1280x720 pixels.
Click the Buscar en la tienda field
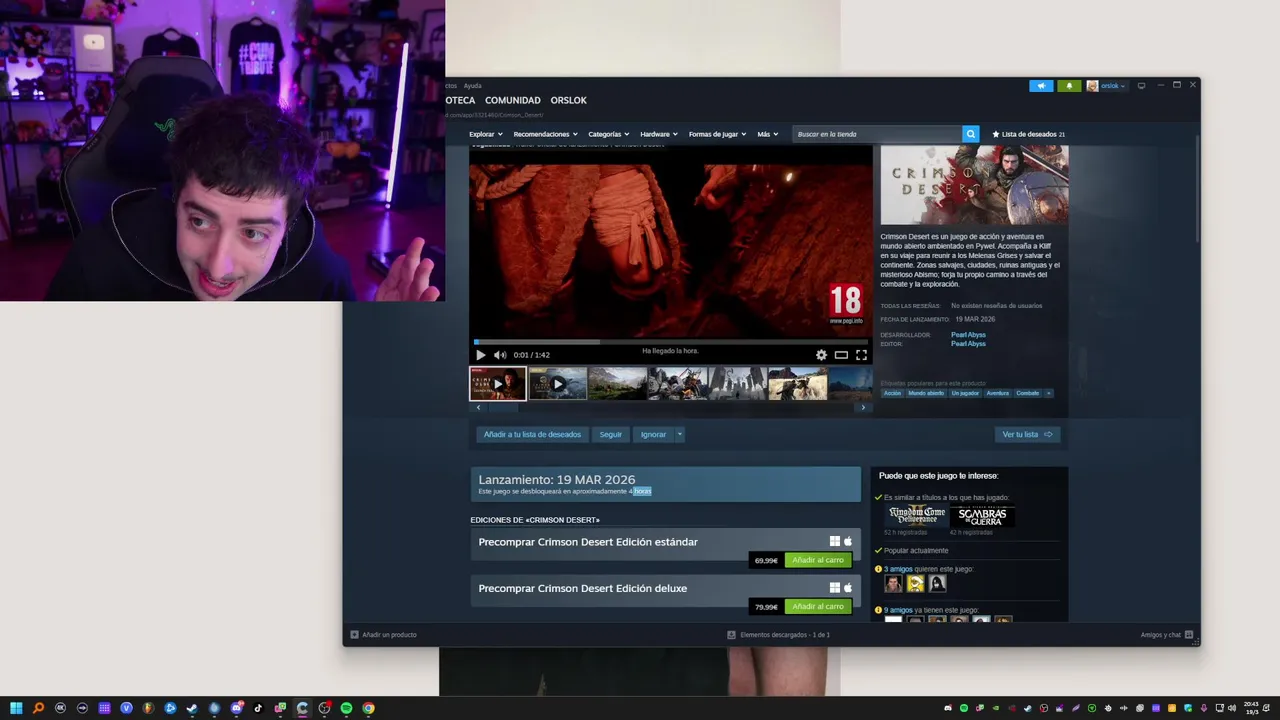point(878,134)
